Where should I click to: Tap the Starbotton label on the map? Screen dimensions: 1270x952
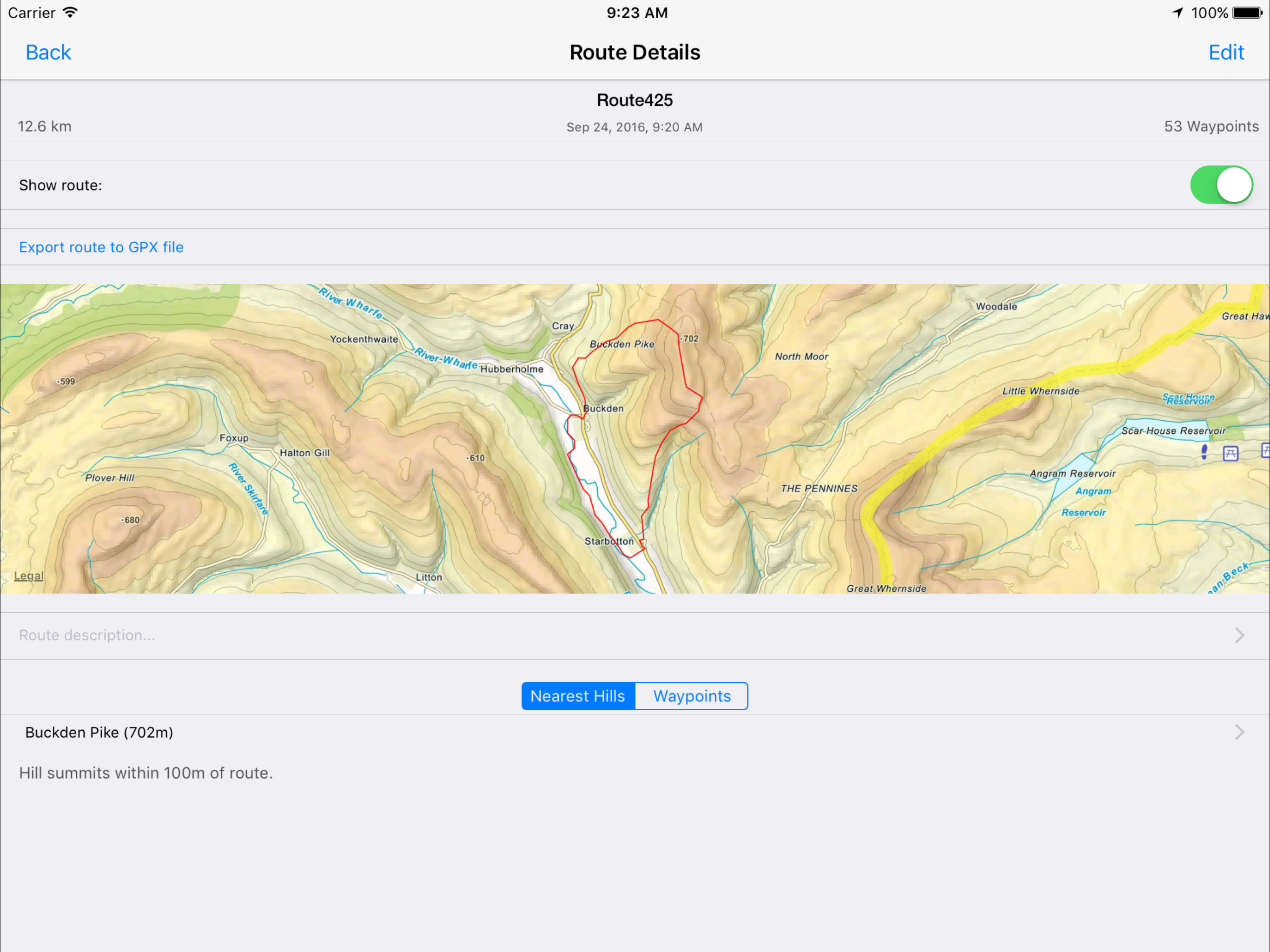[609, 541]
